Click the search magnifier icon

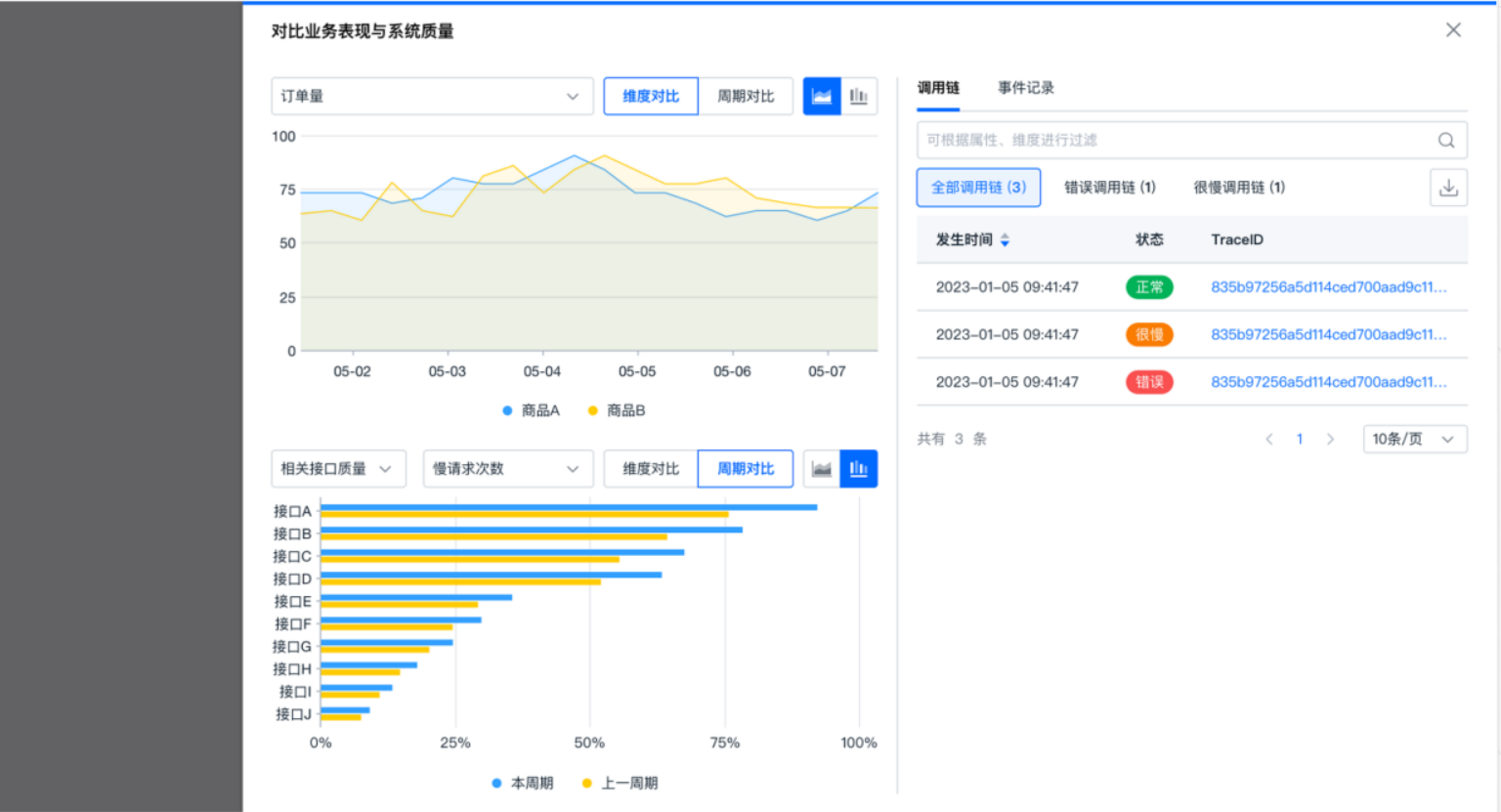point(1446,141)
